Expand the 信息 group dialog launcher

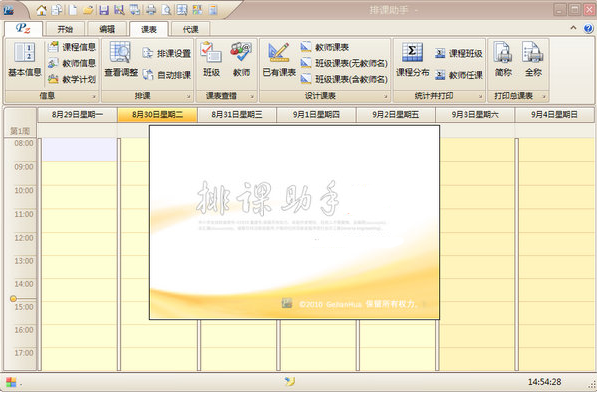point(94,96)
